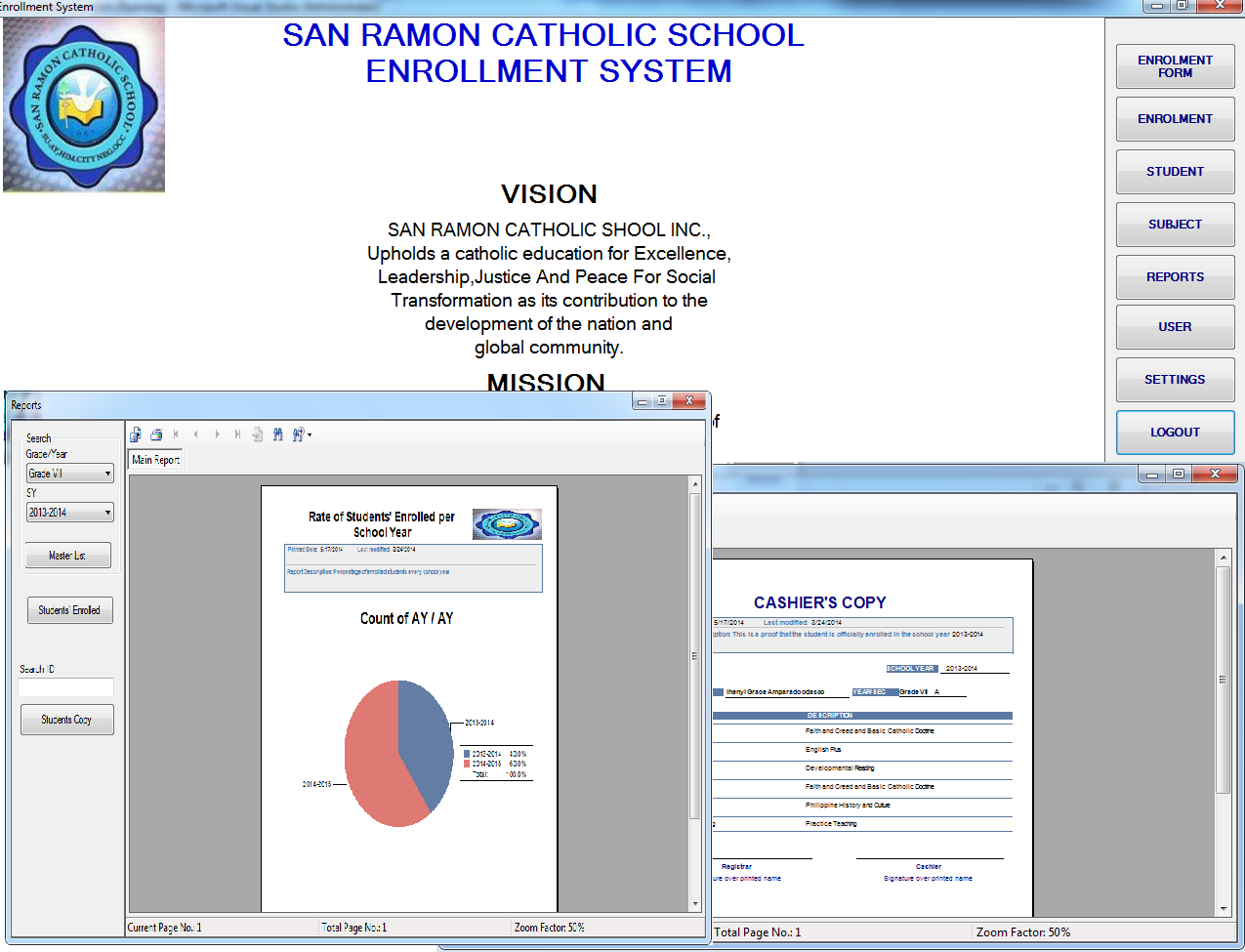This screenshot has height=952, width=1245.
Task: Open the ENROLMENT FORM menu button
Action: tap(1175, 66)
